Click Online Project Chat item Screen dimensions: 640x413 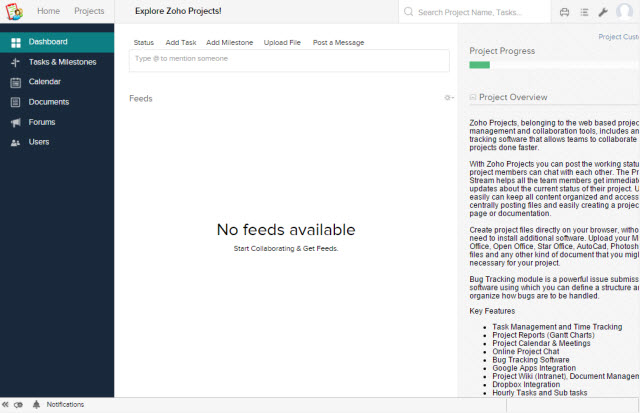click(x=526, y=351)
